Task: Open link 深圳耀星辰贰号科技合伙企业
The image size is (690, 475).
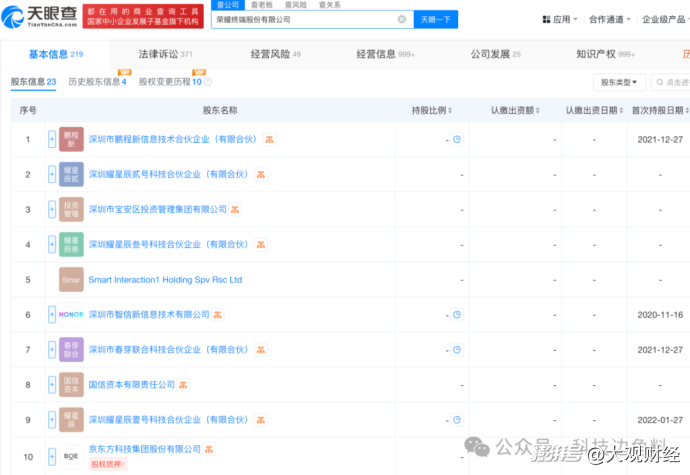Action: click(x=169, y=174)
